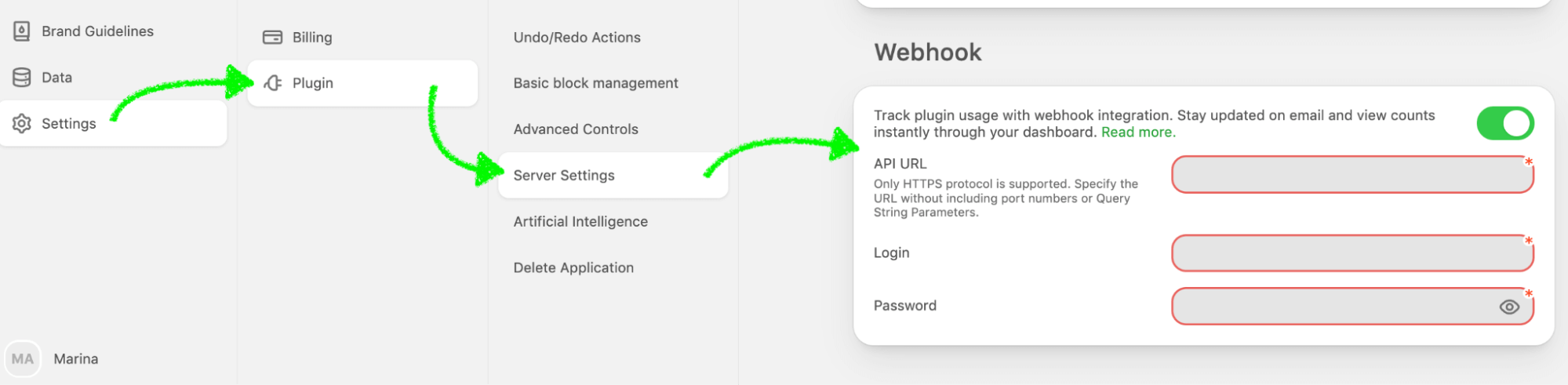Follow the Read more link
Image resolution: width=1568 pixels, height=385 pixels.
[1138, 133]
